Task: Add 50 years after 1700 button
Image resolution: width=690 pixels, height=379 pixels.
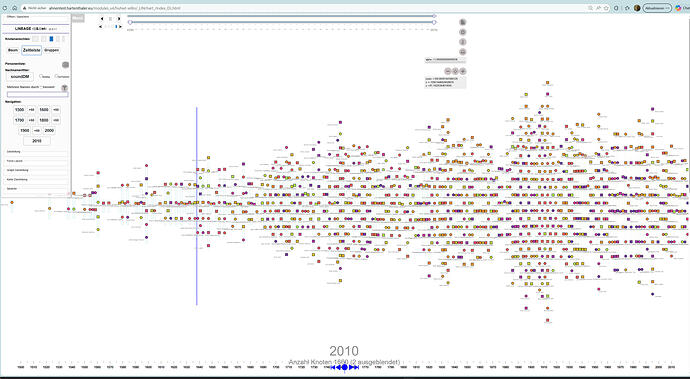Action: (x=31, y=120)
